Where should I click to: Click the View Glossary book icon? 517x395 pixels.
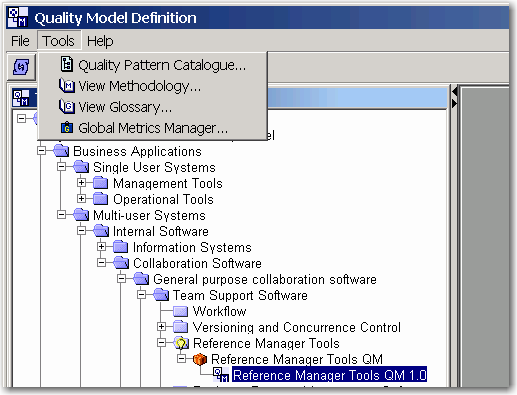click(x=67, y=107)
